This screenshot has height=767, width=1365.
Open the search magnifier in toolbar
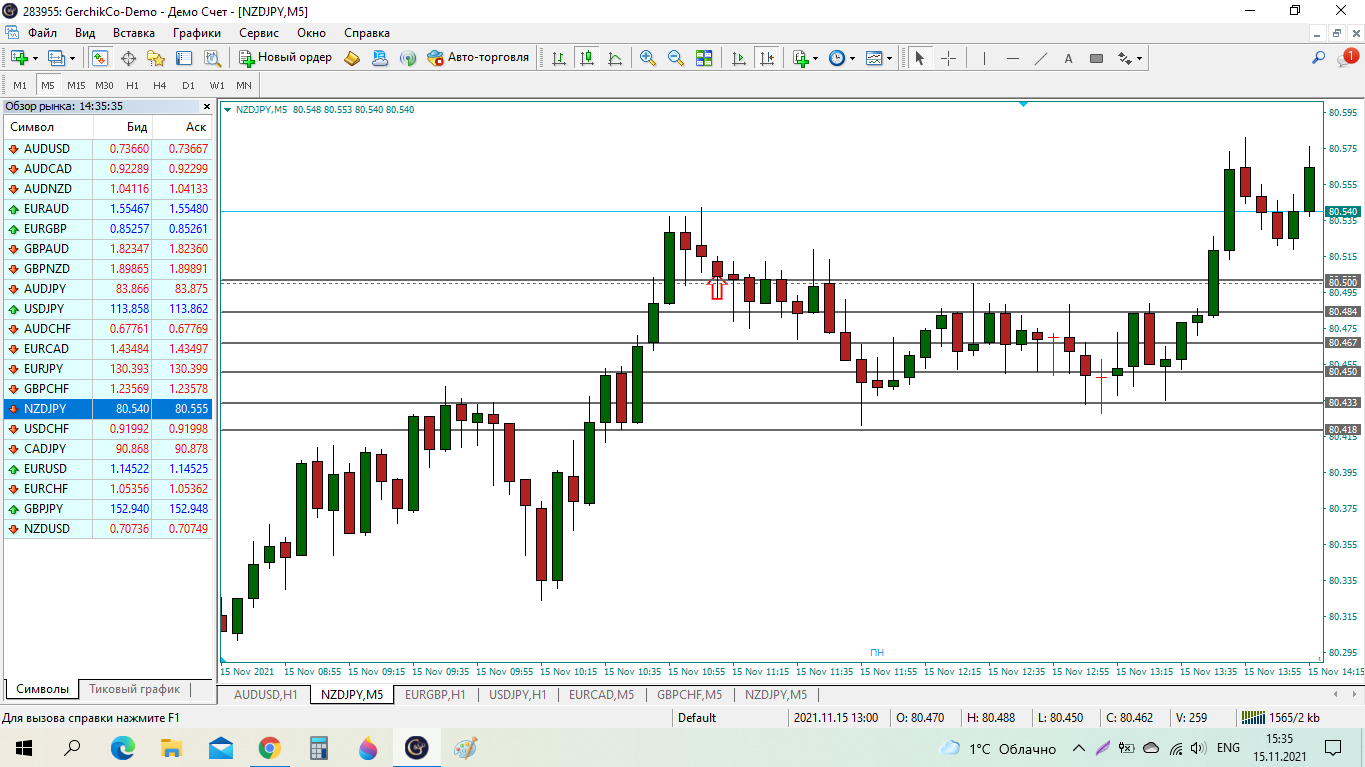point(1318,58)
